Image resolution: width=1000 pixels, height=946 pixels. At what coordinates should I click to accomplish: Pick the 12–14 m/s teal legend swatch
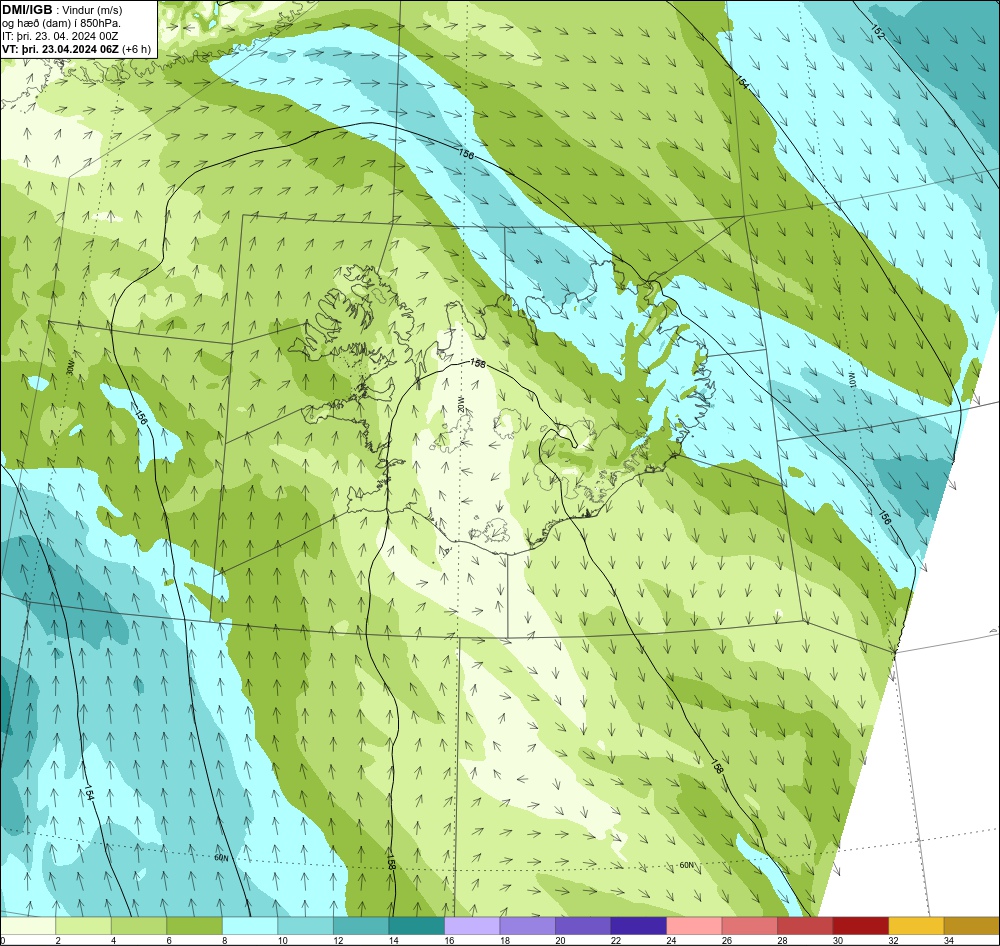coord(361,926)
